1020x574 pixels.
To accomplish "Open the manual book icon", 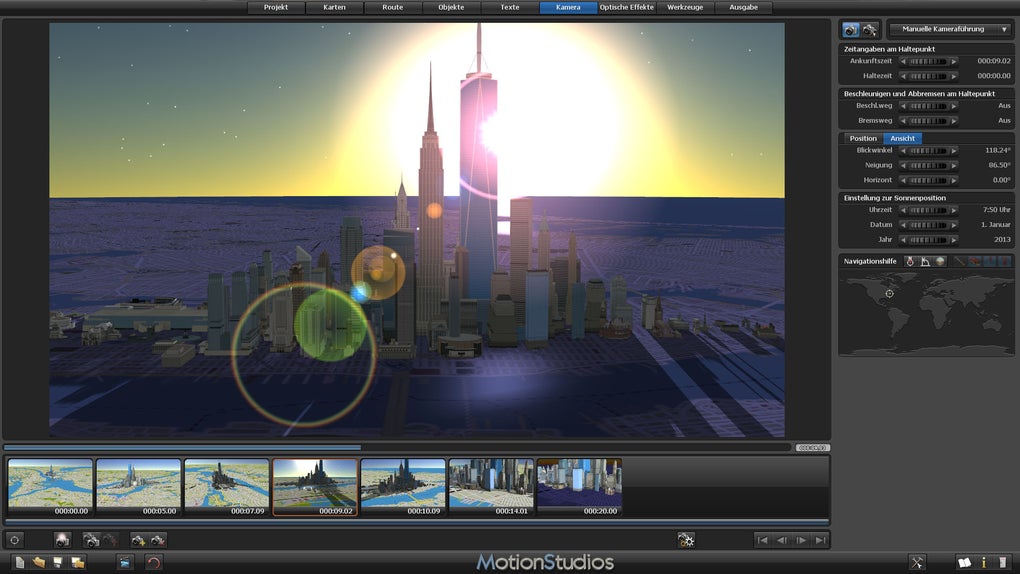I will pos(964,562).
